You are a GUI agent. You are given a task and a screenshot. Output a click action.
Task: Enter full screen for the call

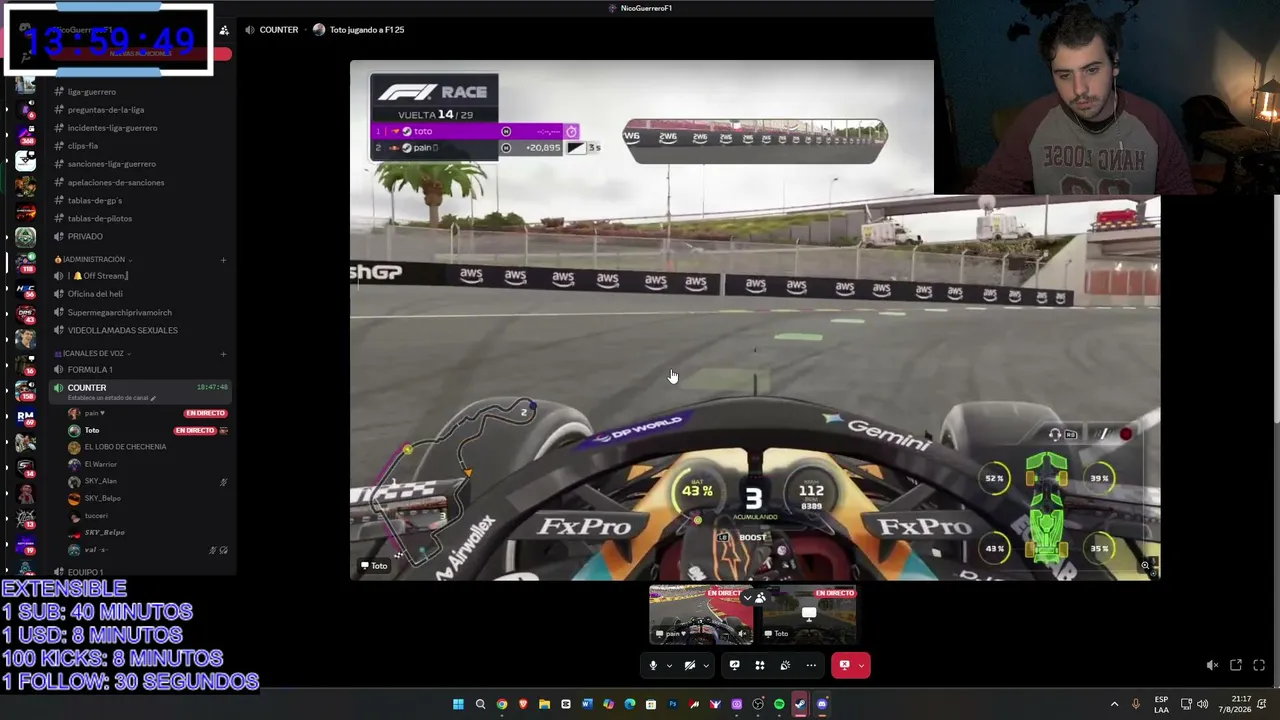pyautogui.click(x=1259, y=665)
